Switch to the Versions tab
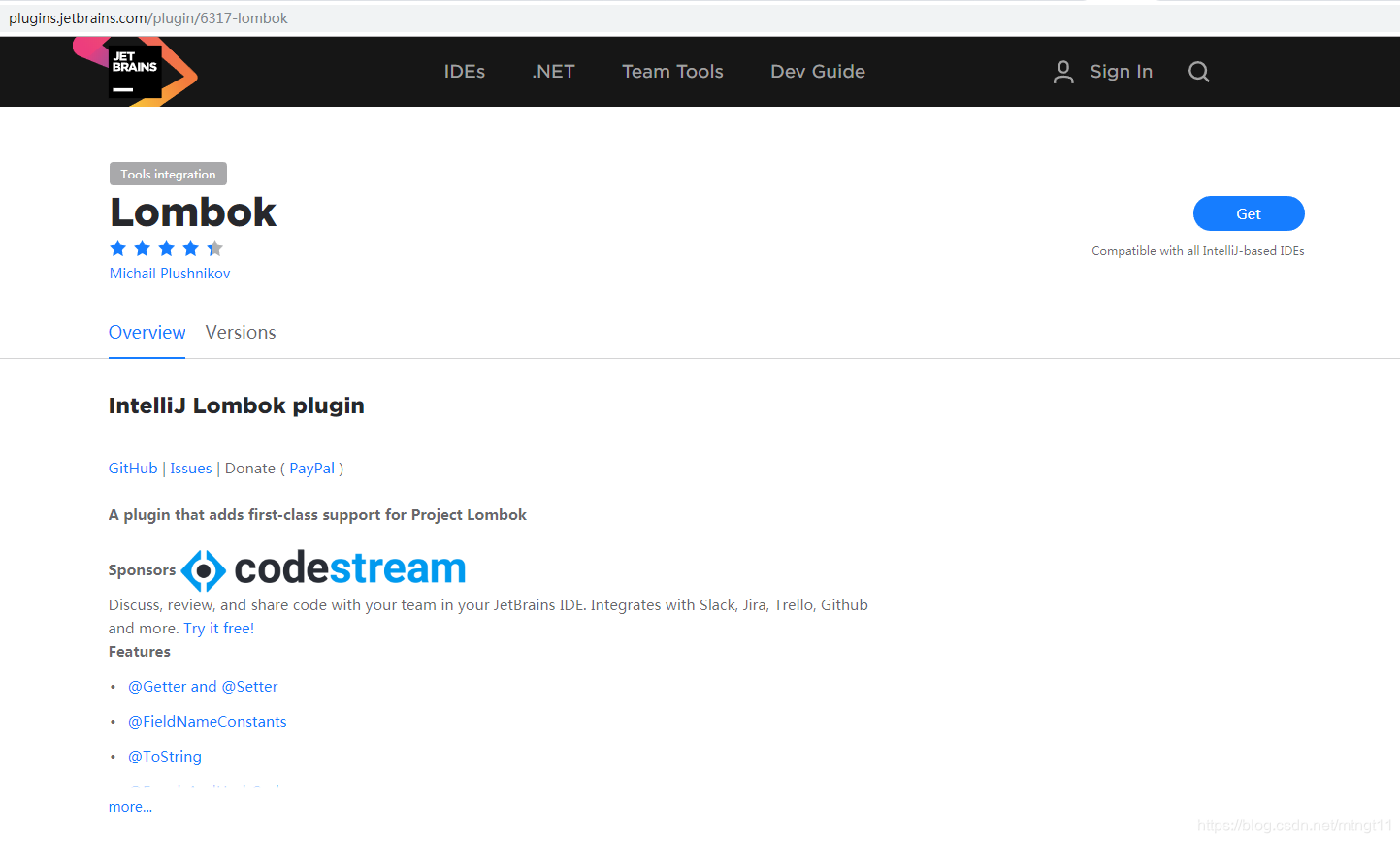The height and width of the screenshot is (843, 1400). [x=241, y=333]
